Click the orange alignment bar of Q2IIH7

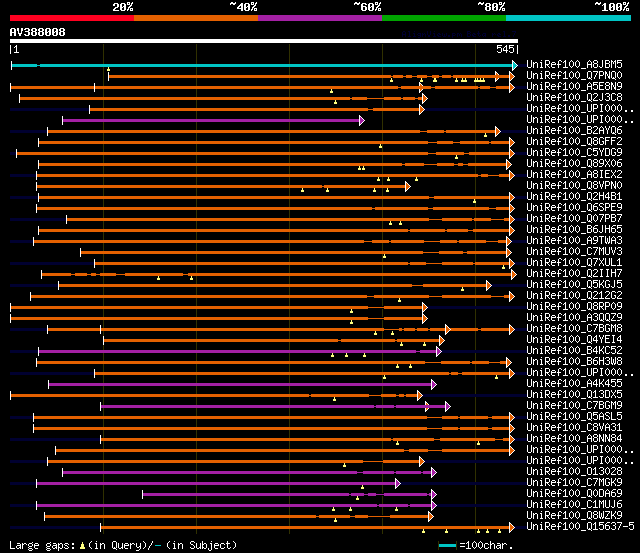click(279, 274)
